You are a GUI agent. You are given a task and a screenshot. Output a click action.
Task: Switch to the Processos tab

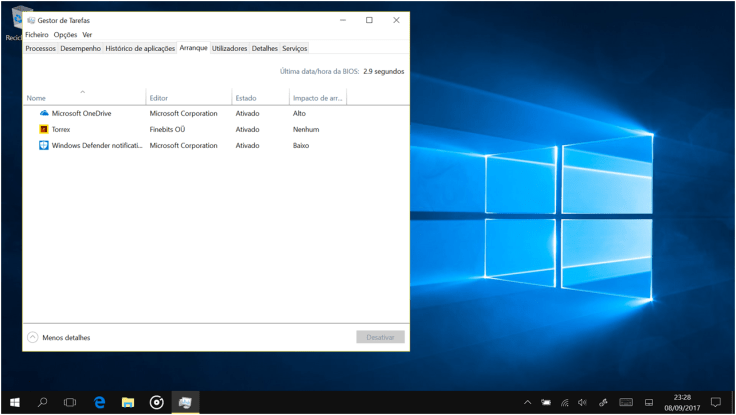(x=40, y=48)
